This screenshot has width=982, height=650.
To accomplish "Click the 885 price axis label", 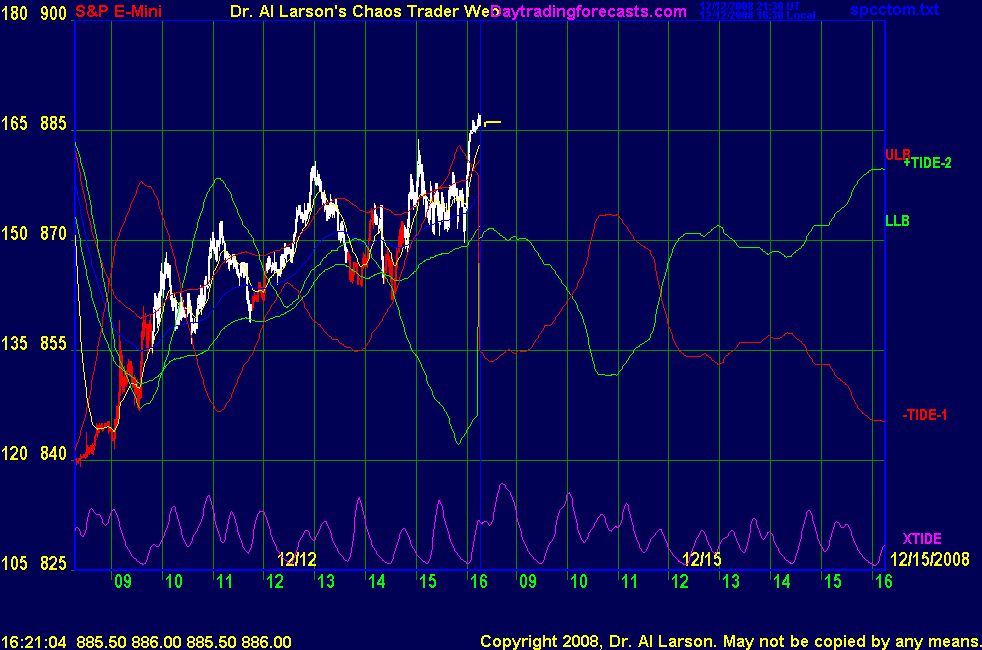I will [x=53, y=124].
